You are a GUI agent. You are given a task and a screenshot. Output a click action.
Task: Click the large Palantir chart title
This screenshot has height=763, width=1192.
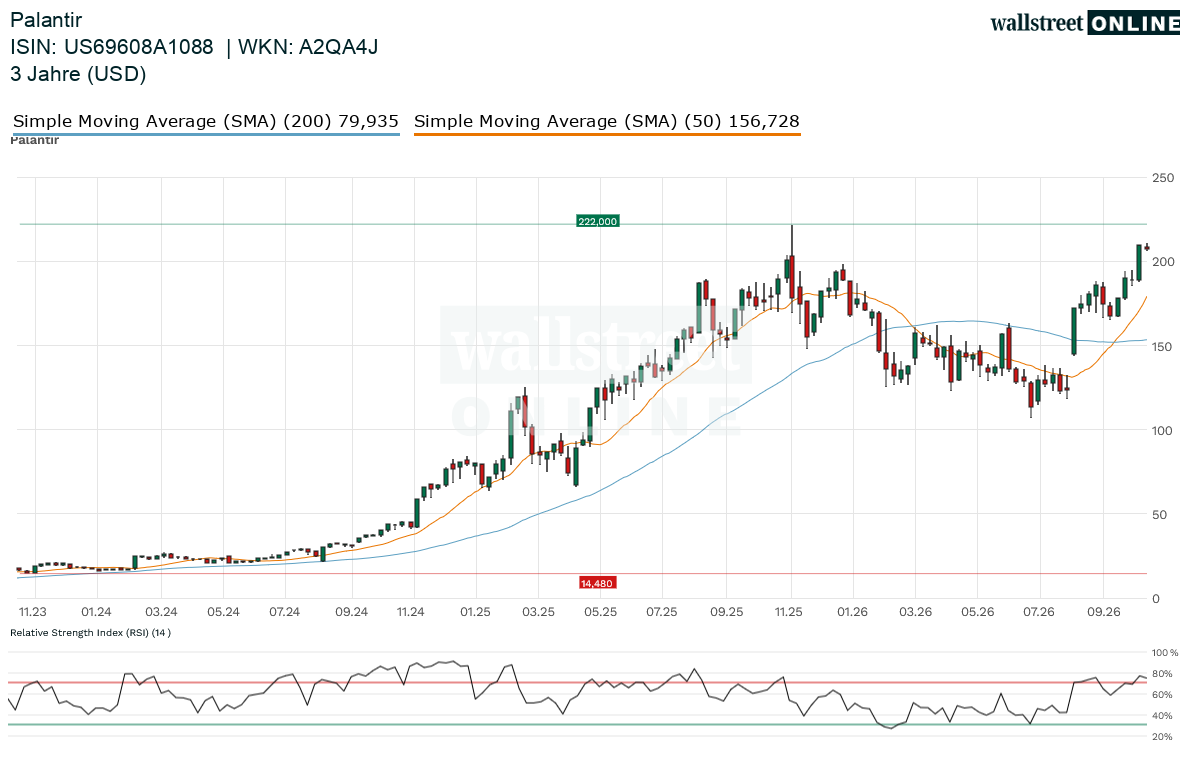point(46,20)
